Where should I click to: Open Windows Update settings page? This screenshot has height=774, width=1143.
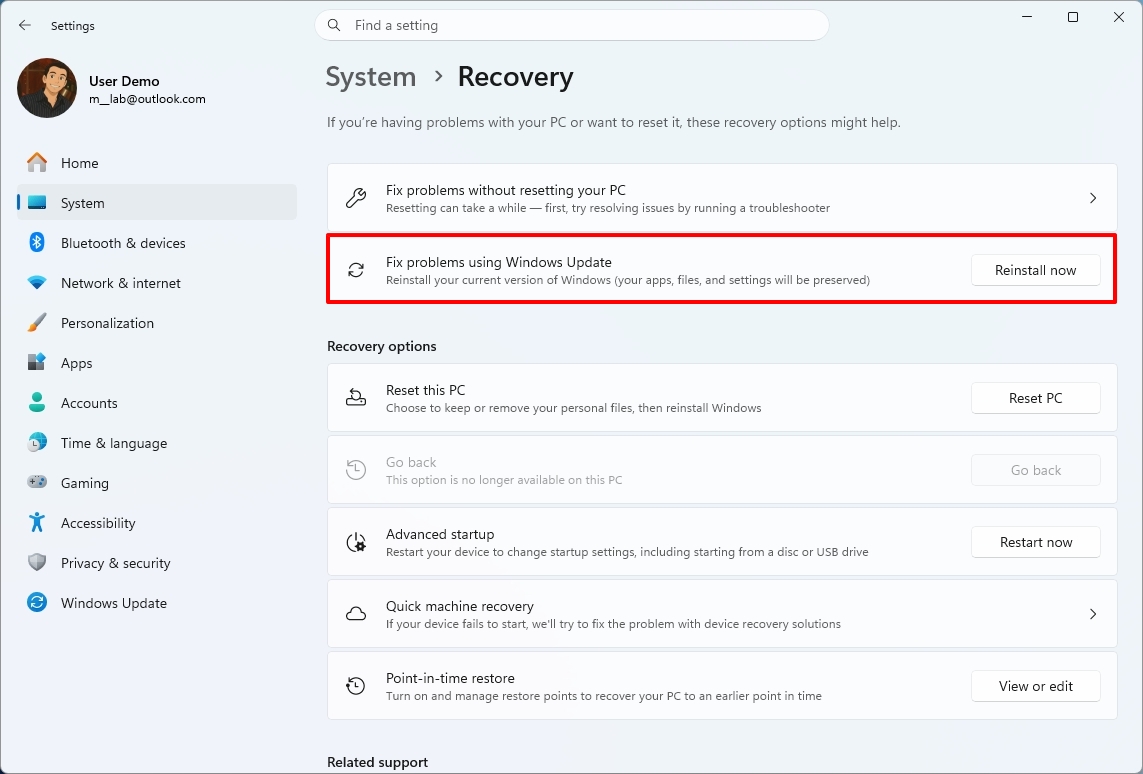(x=157, y=603)
